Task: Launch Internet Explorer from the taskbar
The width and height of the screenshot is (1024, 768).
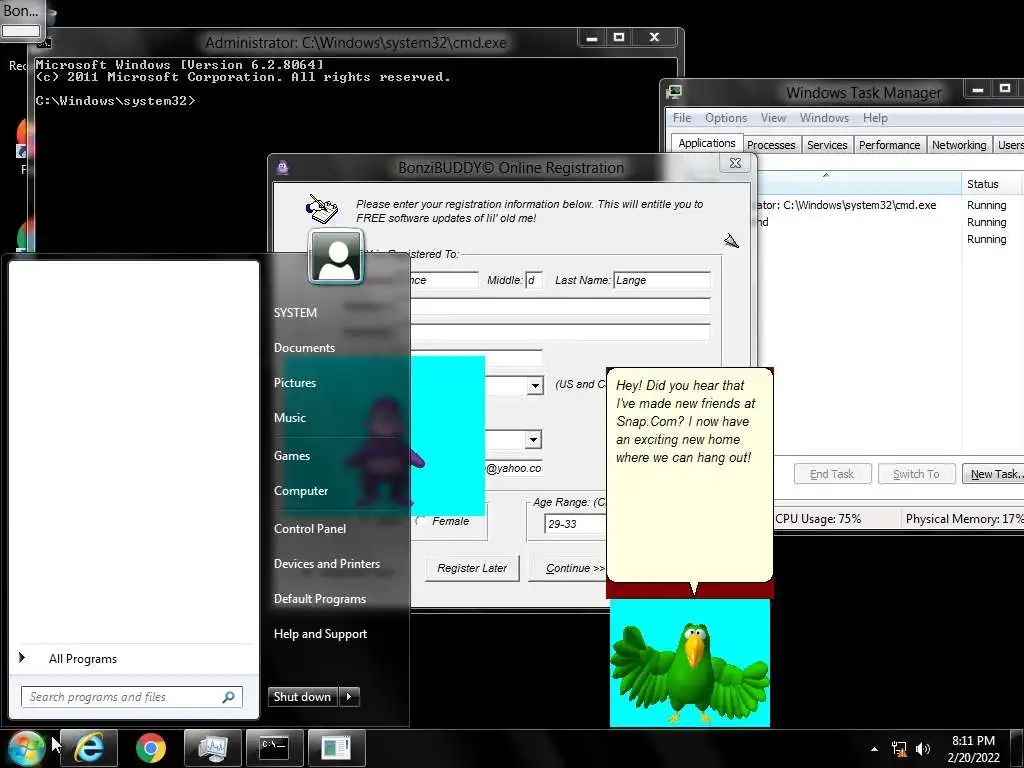Action: 89,748
